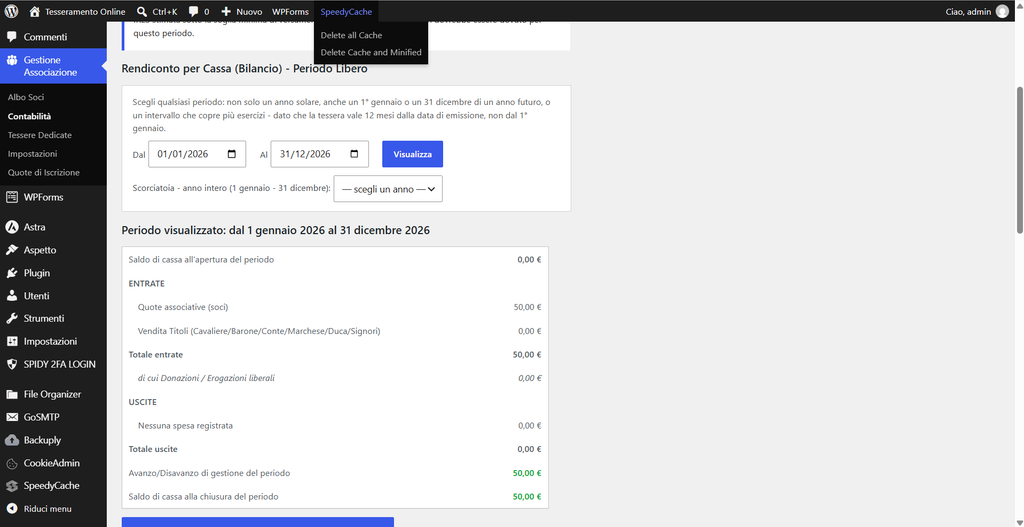Click Saldo di cassa all'apertura label
Image resolution: width=1024 pixels, height=527 pixels.
click(201, 259)
